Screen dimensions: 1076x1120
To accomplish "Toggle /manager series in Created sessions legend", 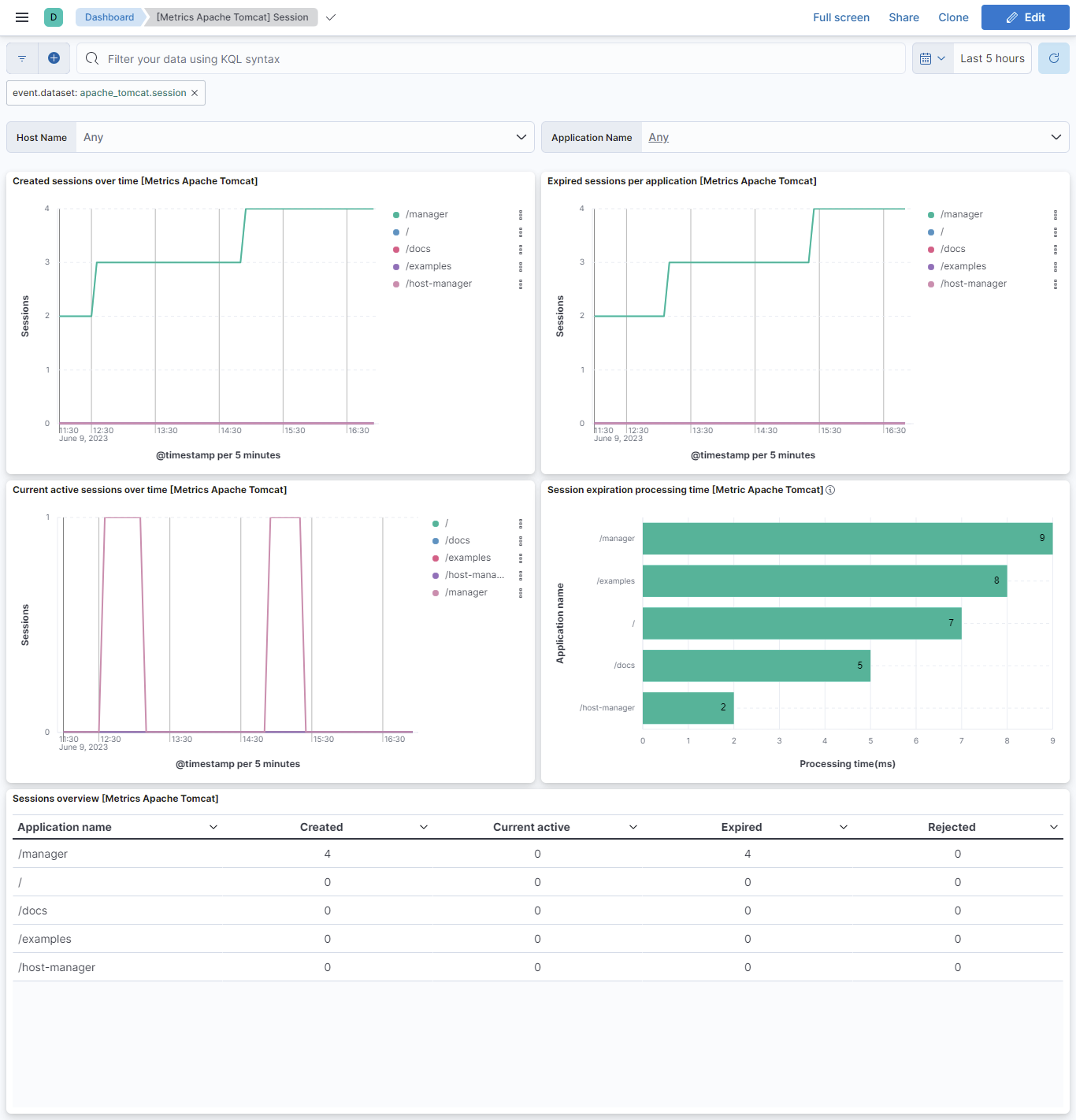I will click(426, 214).
